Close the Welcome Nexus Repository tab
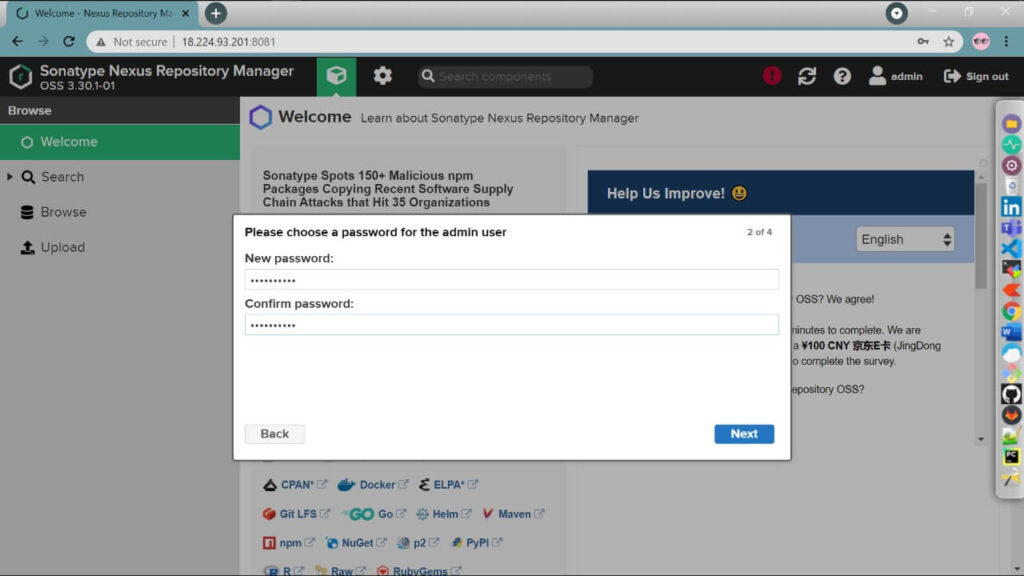1024x576 pixels. point(185,13)
